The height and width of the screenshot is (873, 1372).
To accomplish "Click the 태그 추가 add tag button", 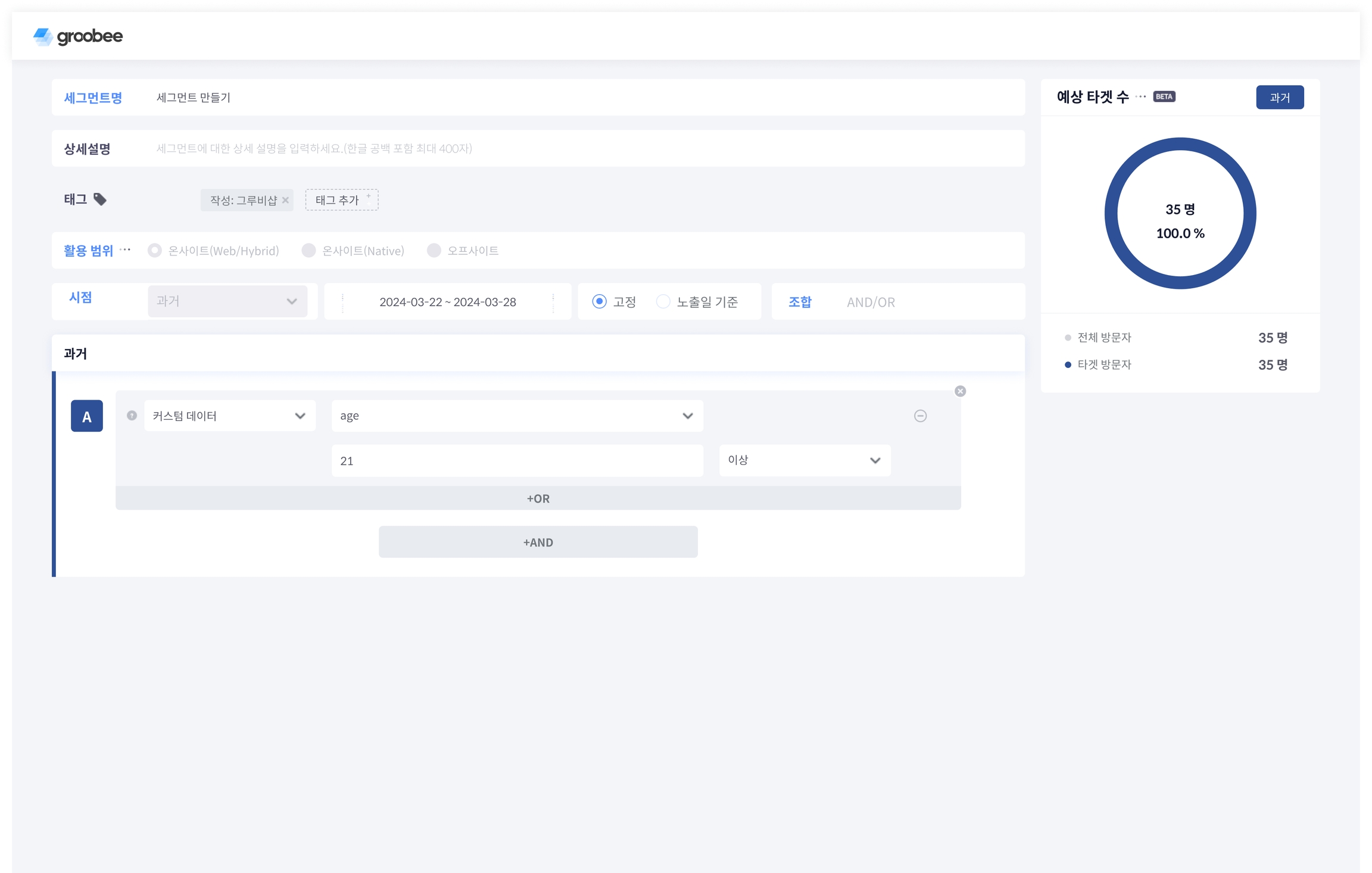I will (342, 200).
